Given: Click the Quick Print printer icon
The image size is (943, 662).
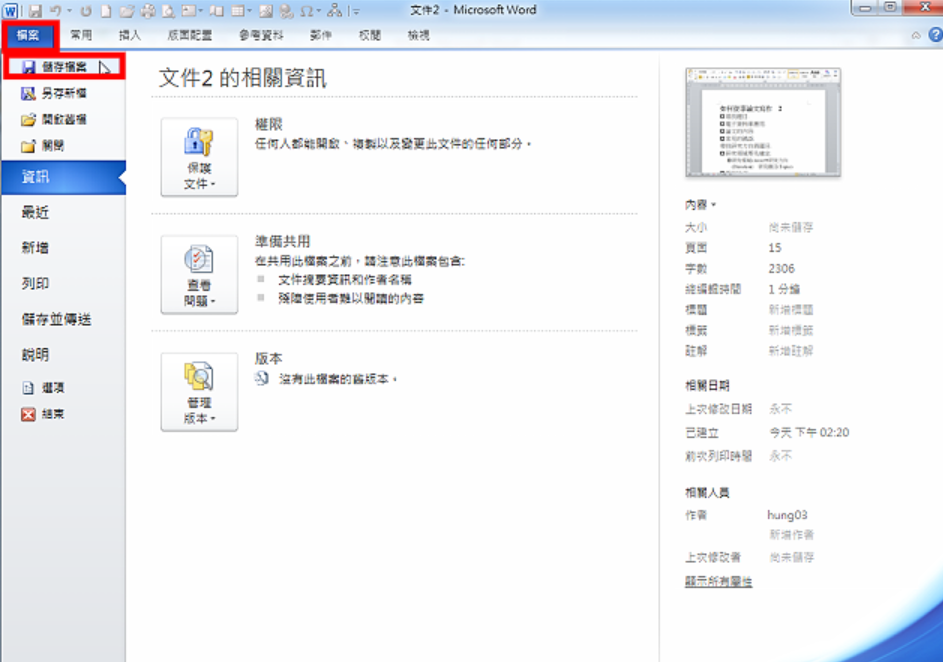Looking at the screenshot, I should pyautogui.click(x=148, y=11).
